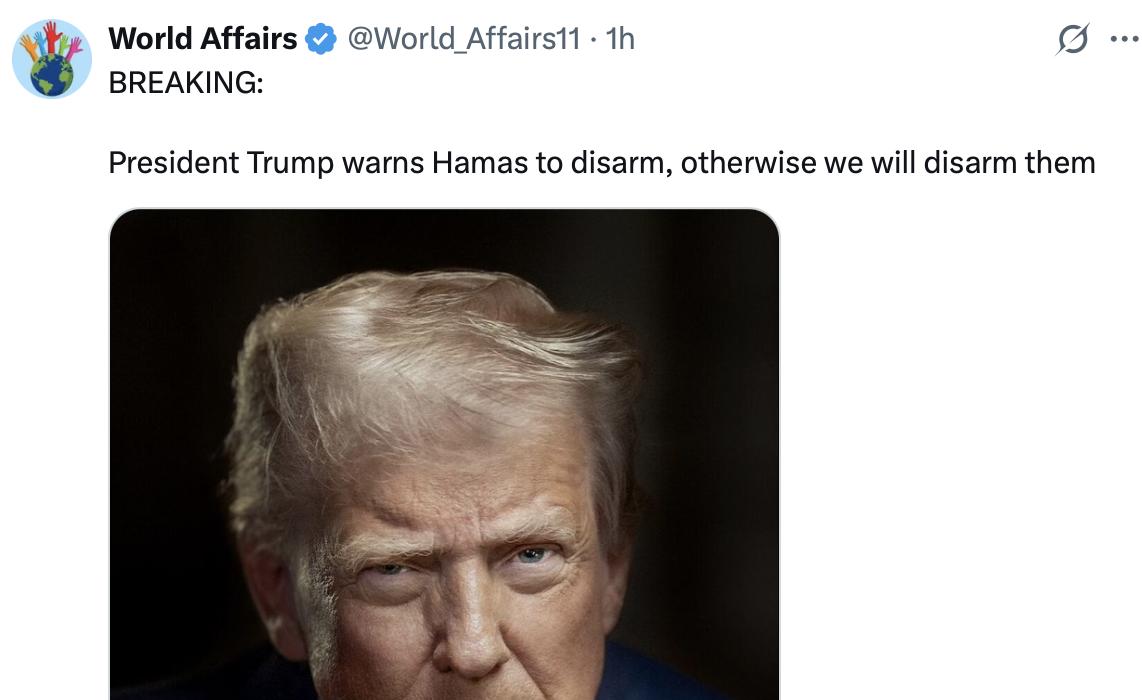Open the @World_Affairs11 handle link
Screen dimensions: 1142x700
(x=464, y=39)
